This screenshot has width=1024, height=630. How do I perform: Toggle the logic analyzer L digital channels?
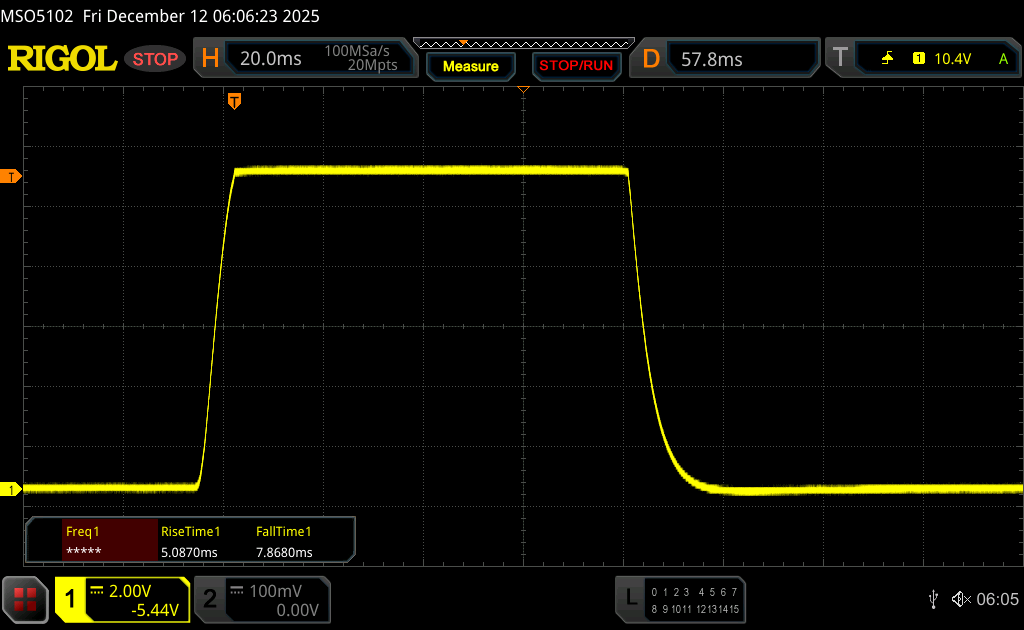(x=682, y=599)
